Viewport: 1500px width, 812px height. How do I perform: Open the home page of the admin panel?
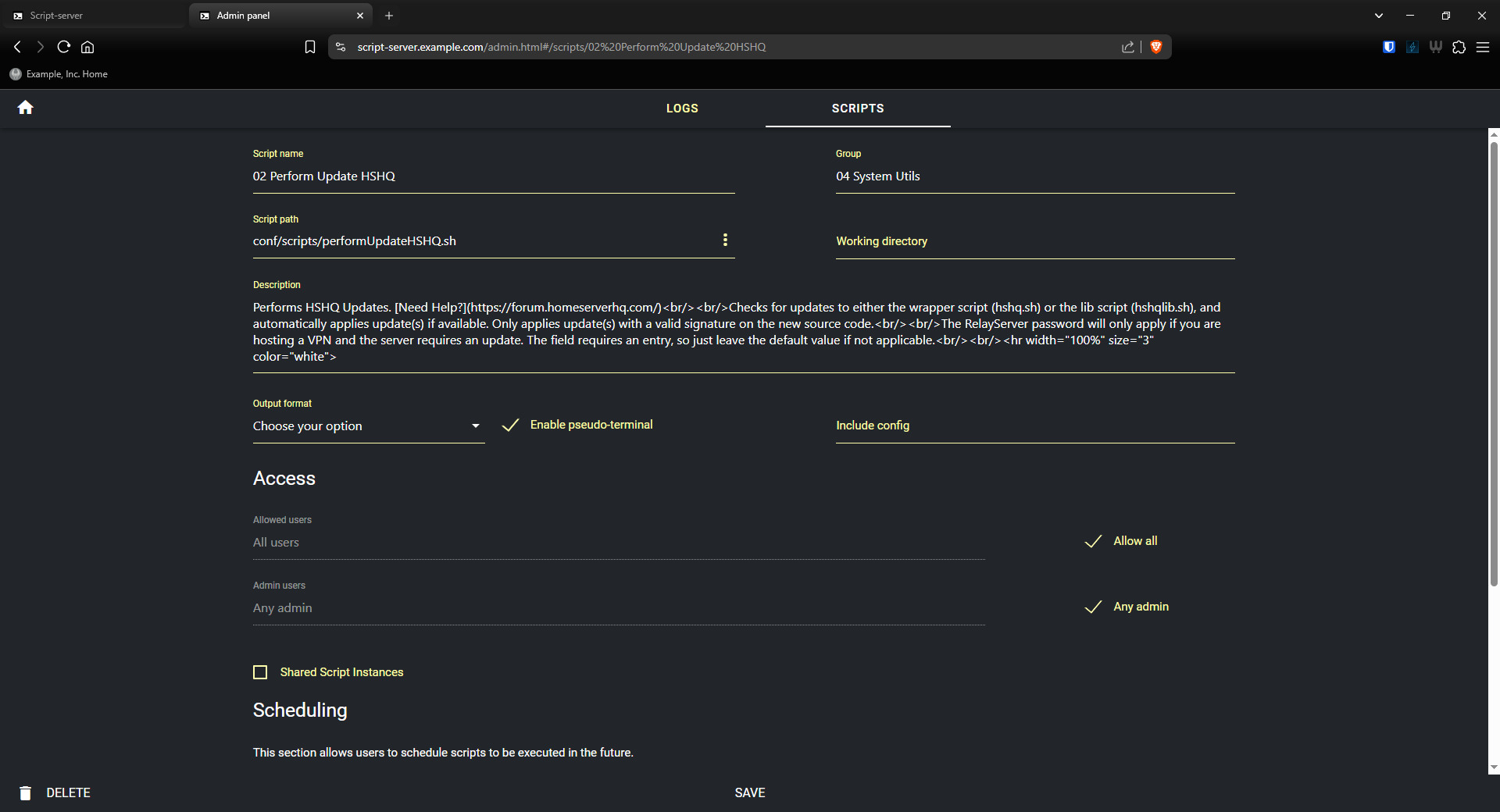point(26,107)
